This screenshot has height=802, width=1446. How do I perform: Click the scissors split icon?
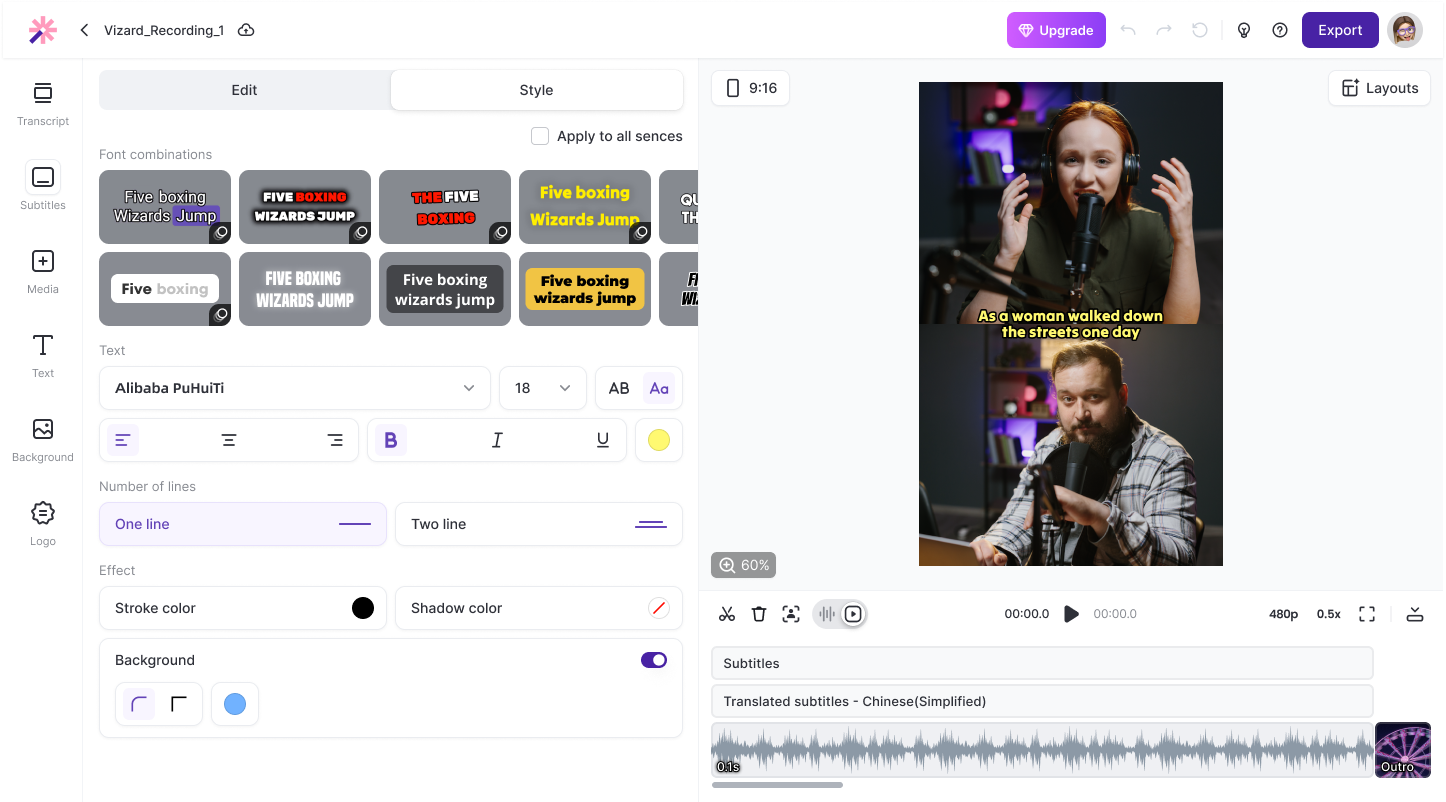(x=727, y=614)
